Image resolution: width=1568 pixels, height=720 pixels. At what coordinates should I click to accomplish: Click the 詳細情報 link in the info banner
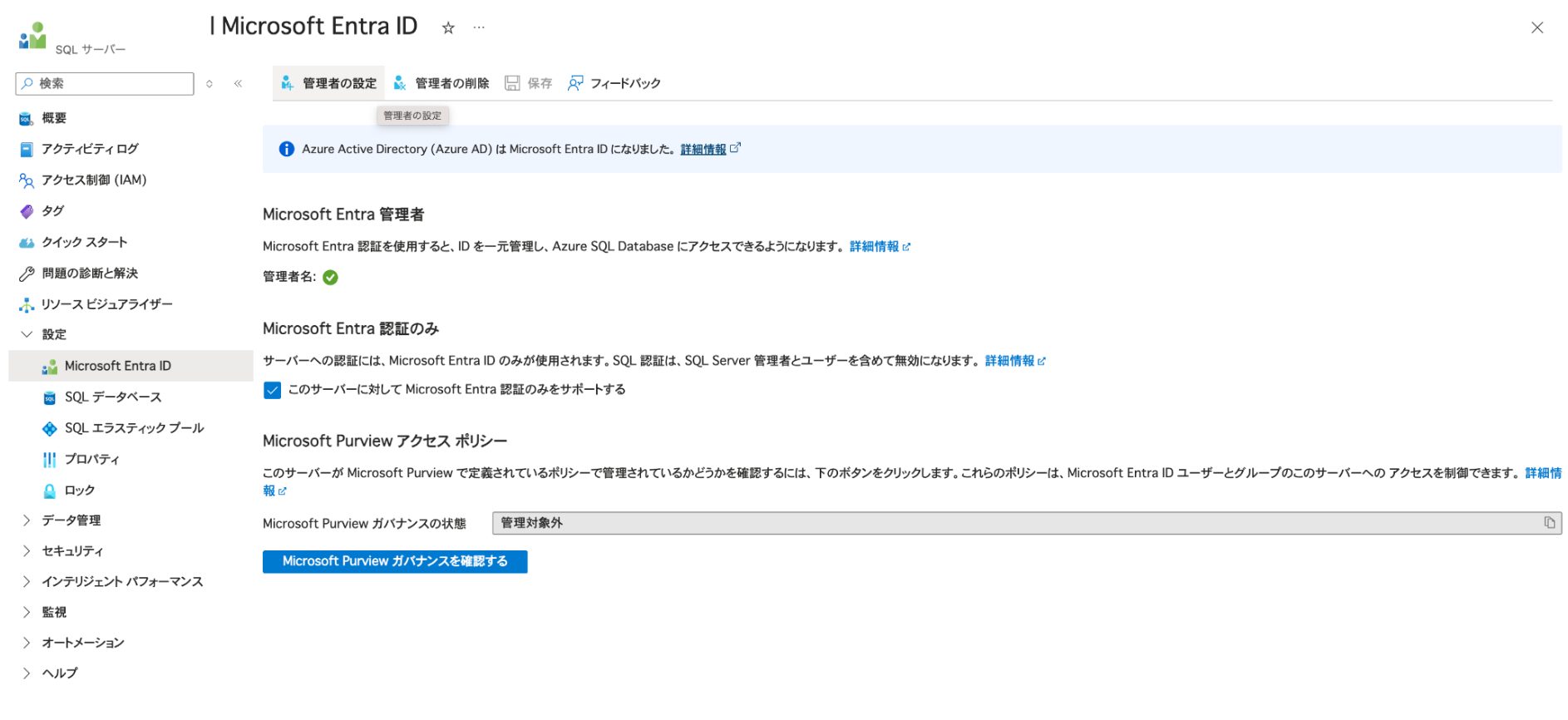tap(703, 150)
